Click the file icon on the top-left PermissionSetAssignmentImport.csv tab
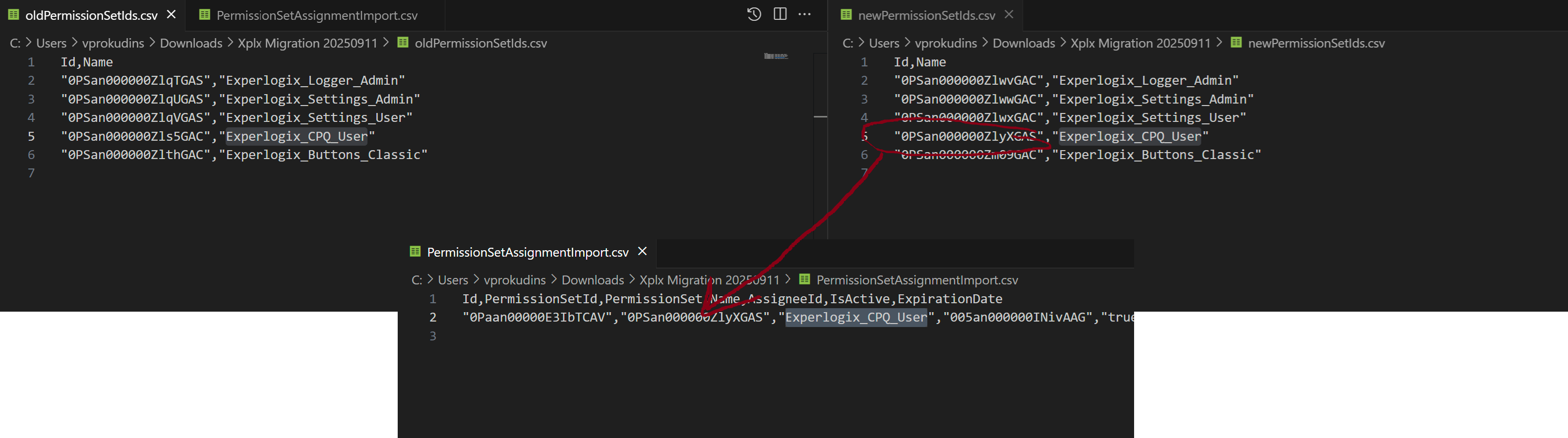This screenshot has width=1568, height=438. pos(204,14)
